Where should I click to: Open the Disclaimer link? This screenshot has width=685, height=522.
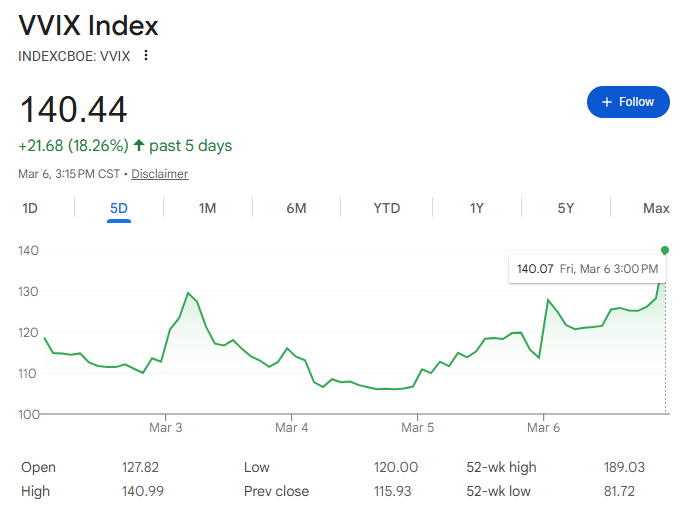(x=159, y=174)
